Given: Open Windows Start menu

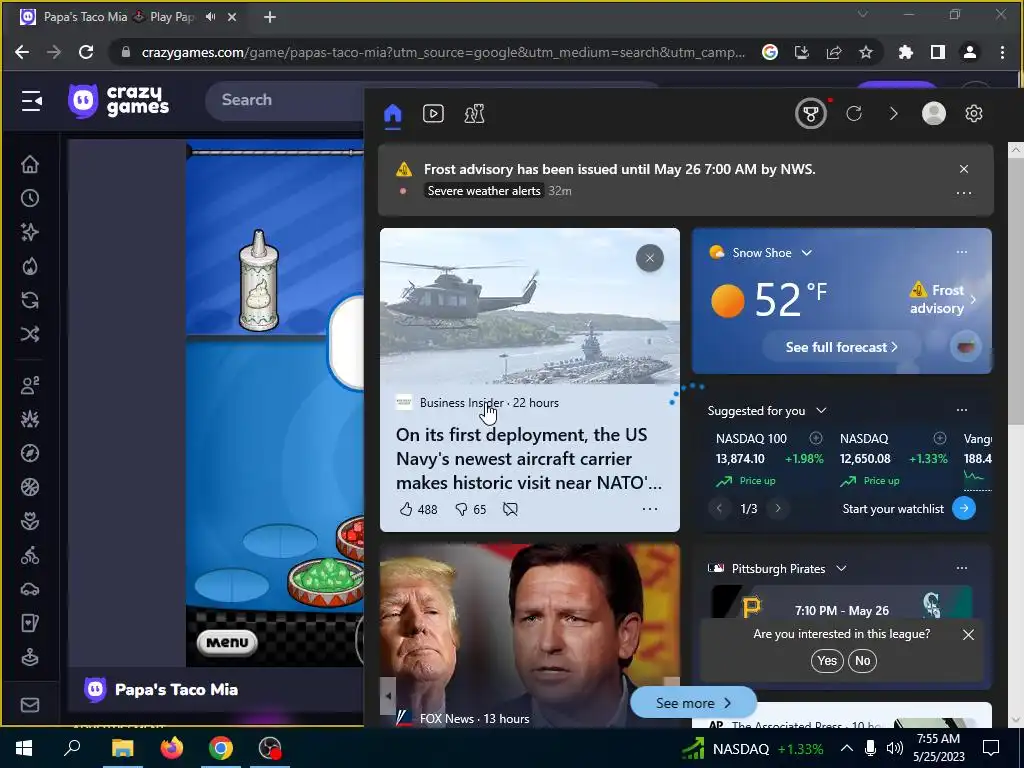Looking at the screenshot, I should pos(24,748).
